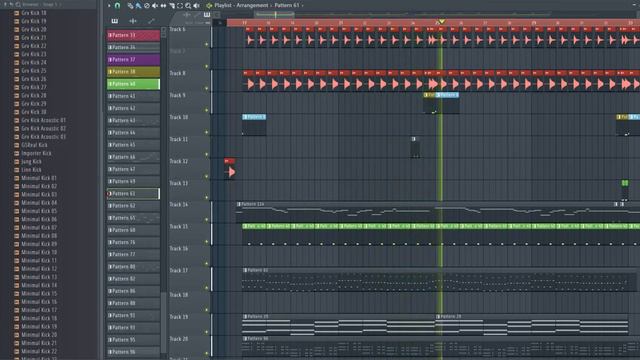Show audio clips tab in the picker panel
640x360 pixels.
click(x=133, y=21)
